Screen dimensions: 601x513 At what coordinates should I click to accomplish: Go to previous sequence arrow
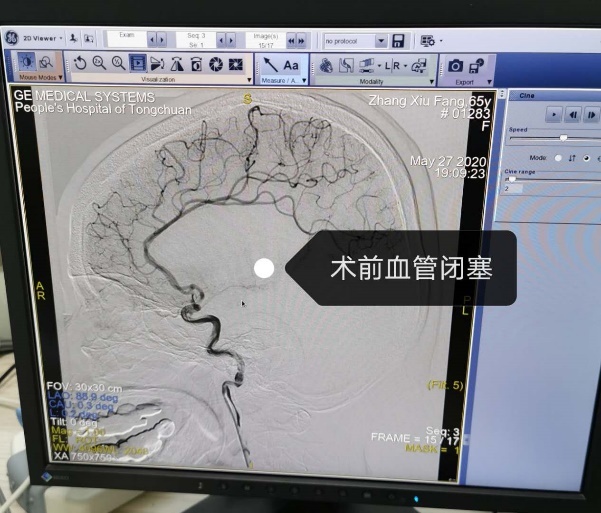[x=221, y=40]
